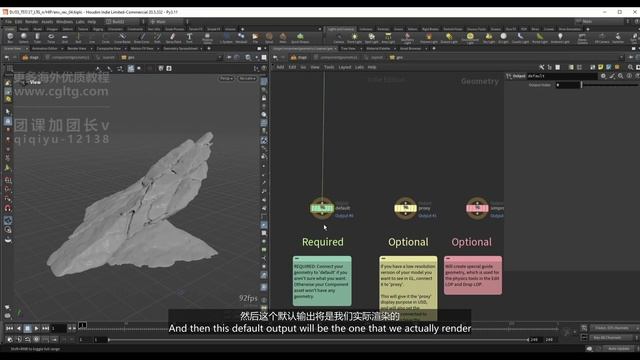640x360 pixels.
Task: Click the parameter pane search icon
Action: pos(620,76)
